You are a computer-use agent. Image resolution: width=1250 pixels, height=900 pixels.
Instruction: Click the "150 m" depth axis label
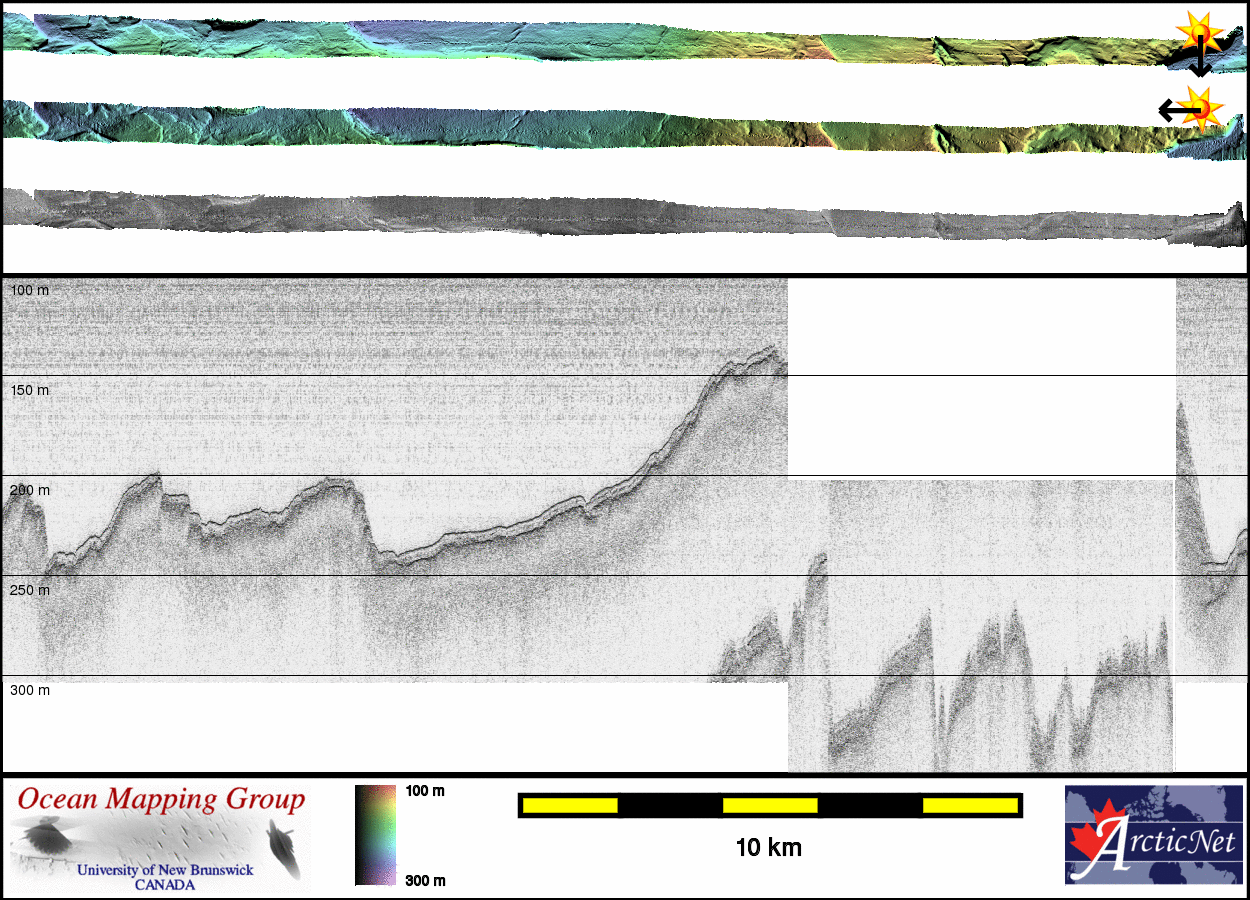pos(29,390)
